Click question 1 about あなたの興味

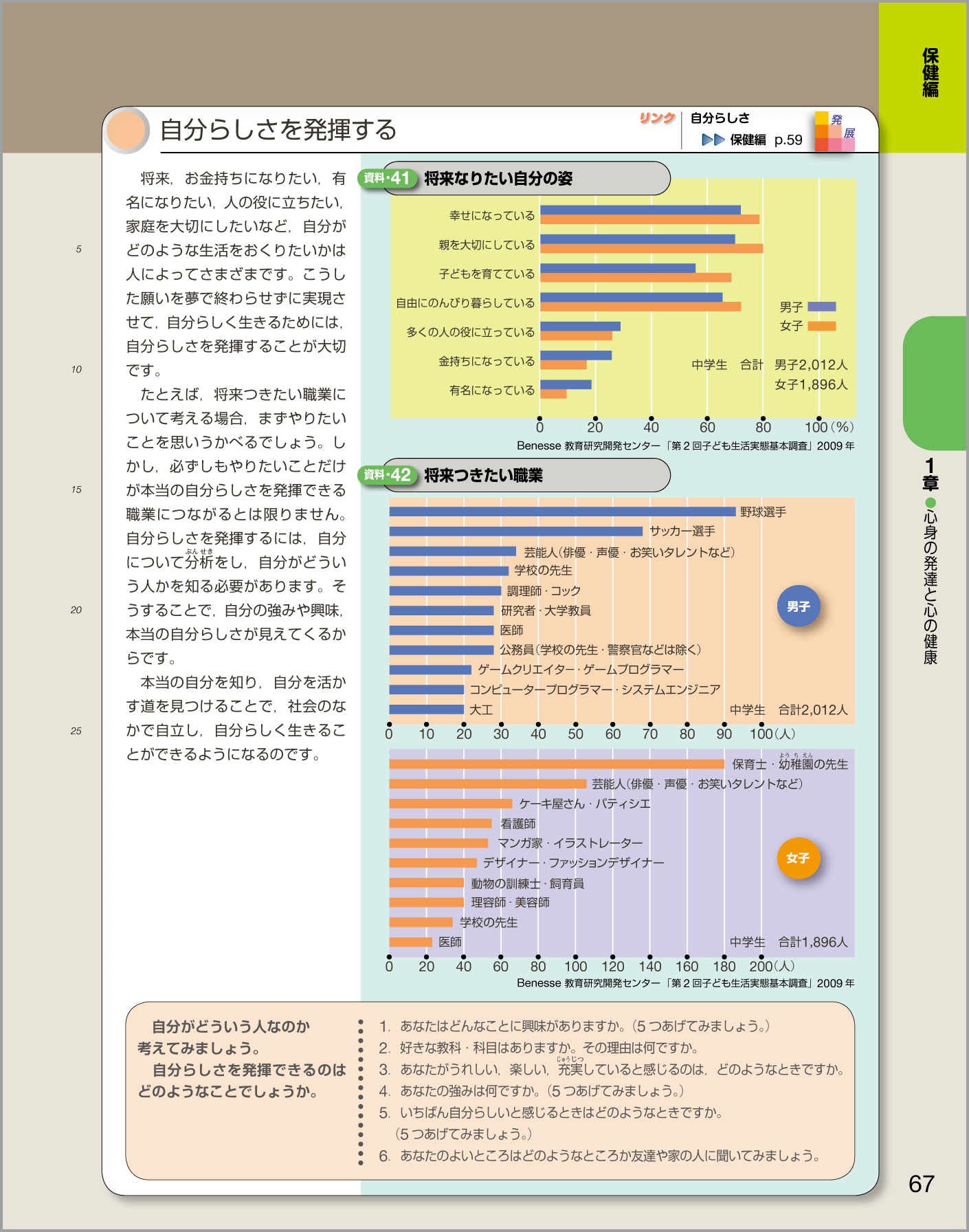[x=575, y=1026]
